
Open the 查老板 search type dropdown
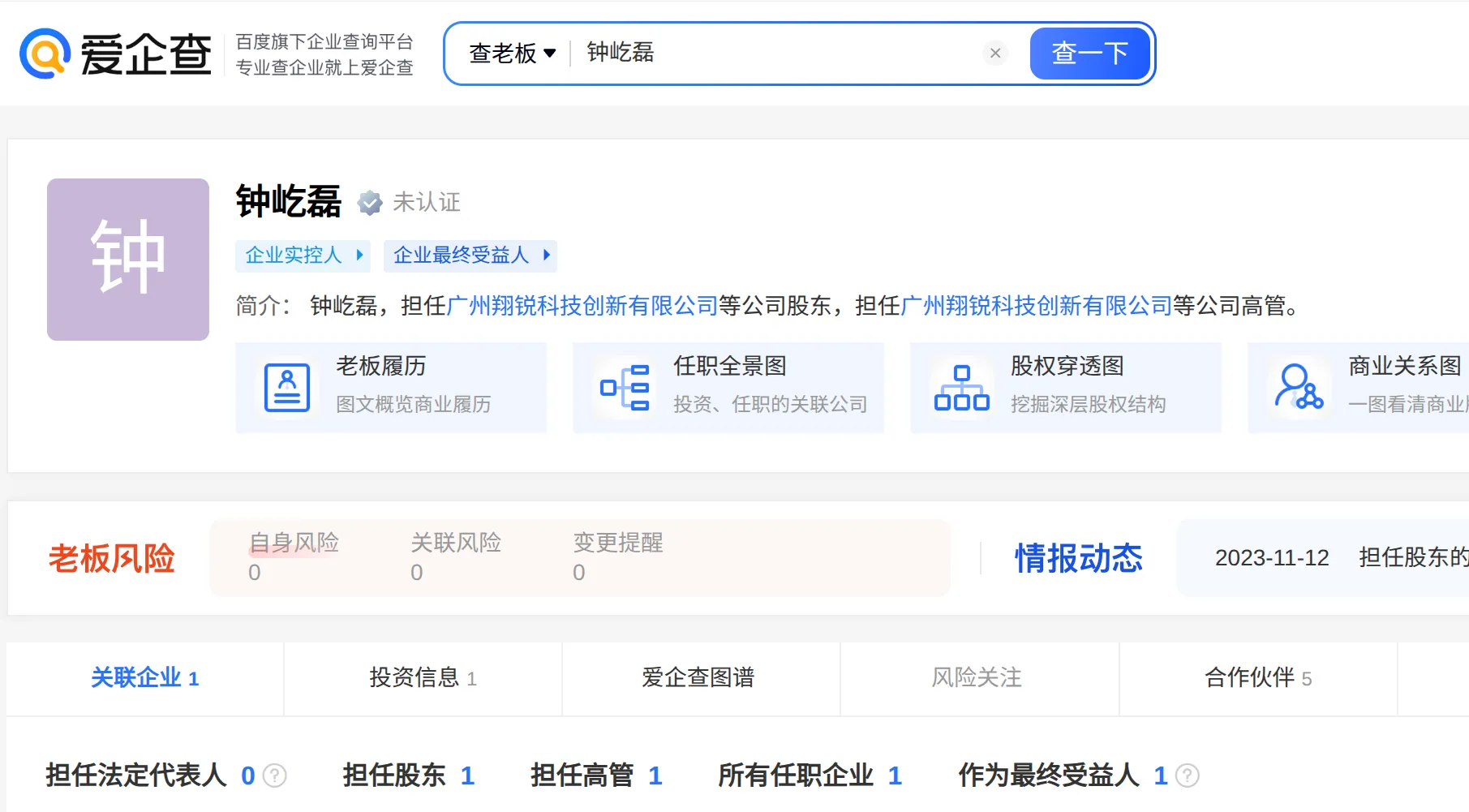coord(512,54)
